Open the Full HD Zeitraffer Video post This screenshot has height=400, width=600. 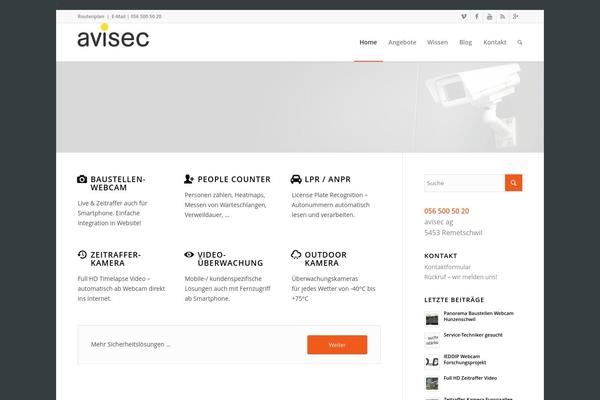(x=470, y=378)
